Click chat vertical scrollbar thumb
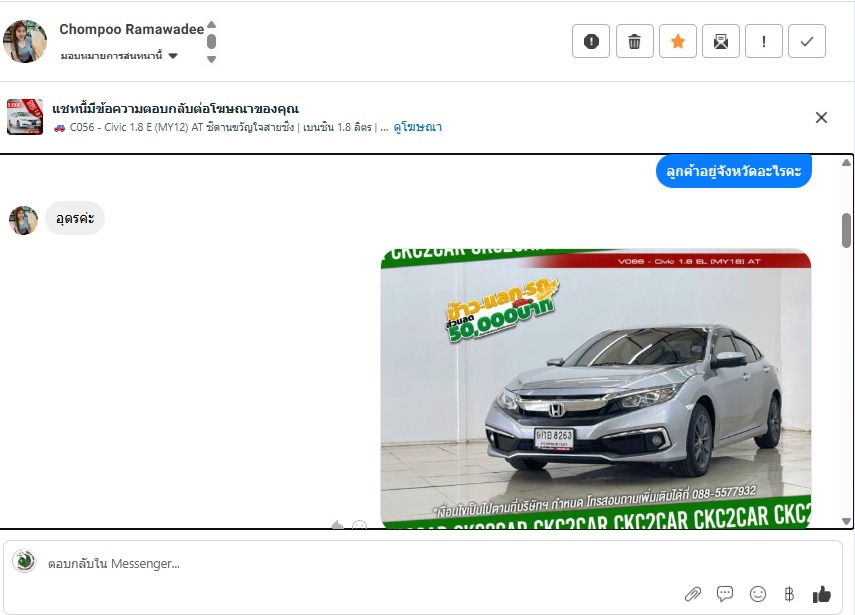 pos(846,230)
